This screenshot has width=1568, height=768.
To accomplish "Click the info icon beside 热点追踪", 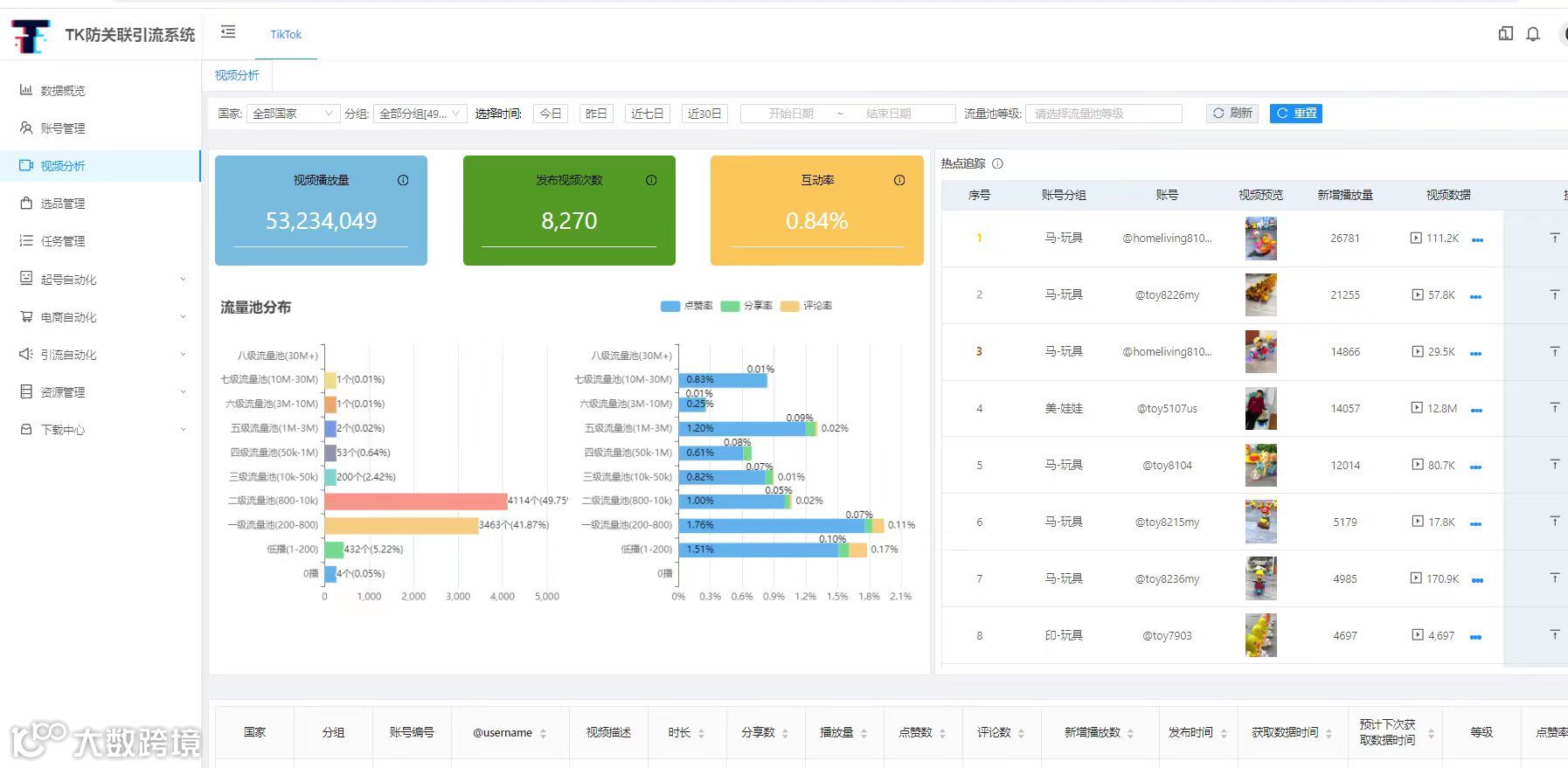I will click(998, 163).
